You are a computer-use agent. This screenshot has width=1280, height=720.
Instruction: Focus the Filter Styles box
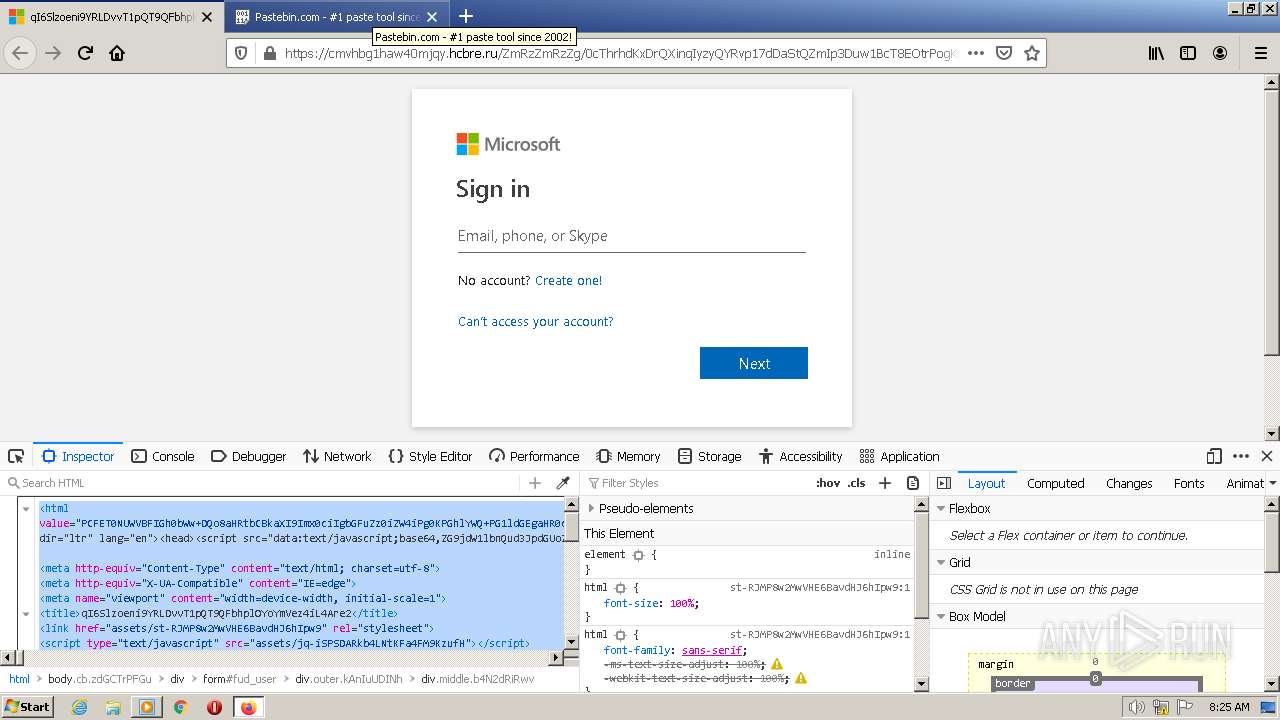tap(700, 483)
